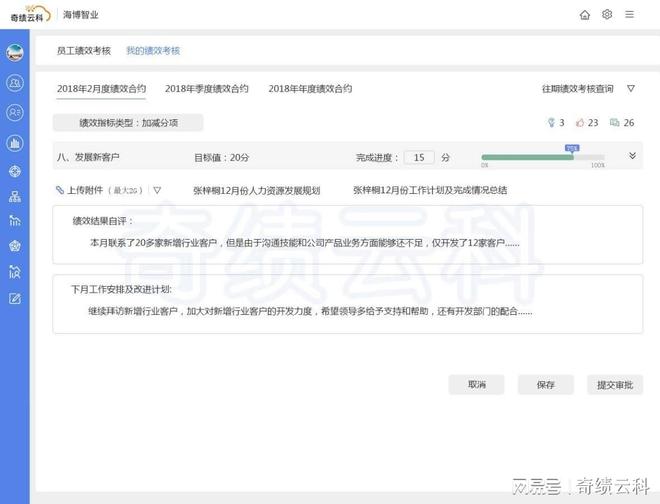Click the paperclip upload attachment icon

coord(60,190)
